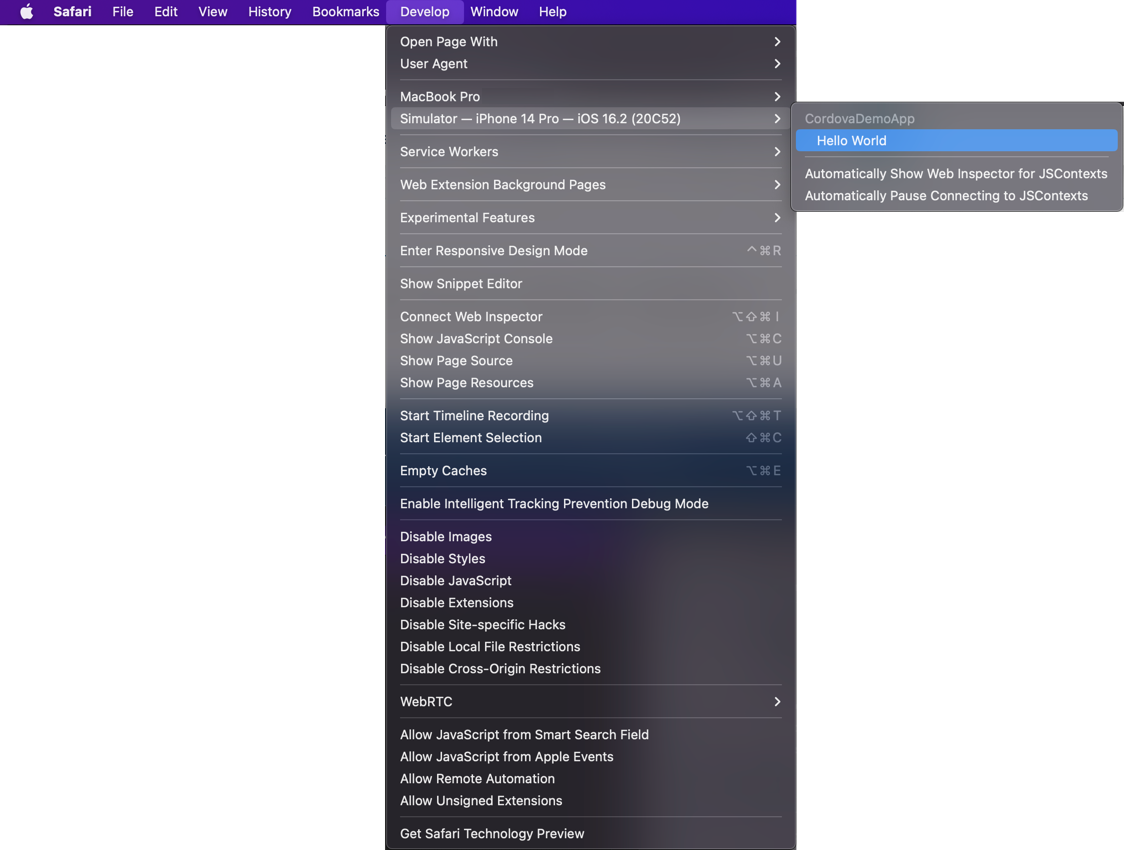Expand the MacBook Pro submenu
The height and width of the screenshot is (850, 1124).
tap(591, 97)
